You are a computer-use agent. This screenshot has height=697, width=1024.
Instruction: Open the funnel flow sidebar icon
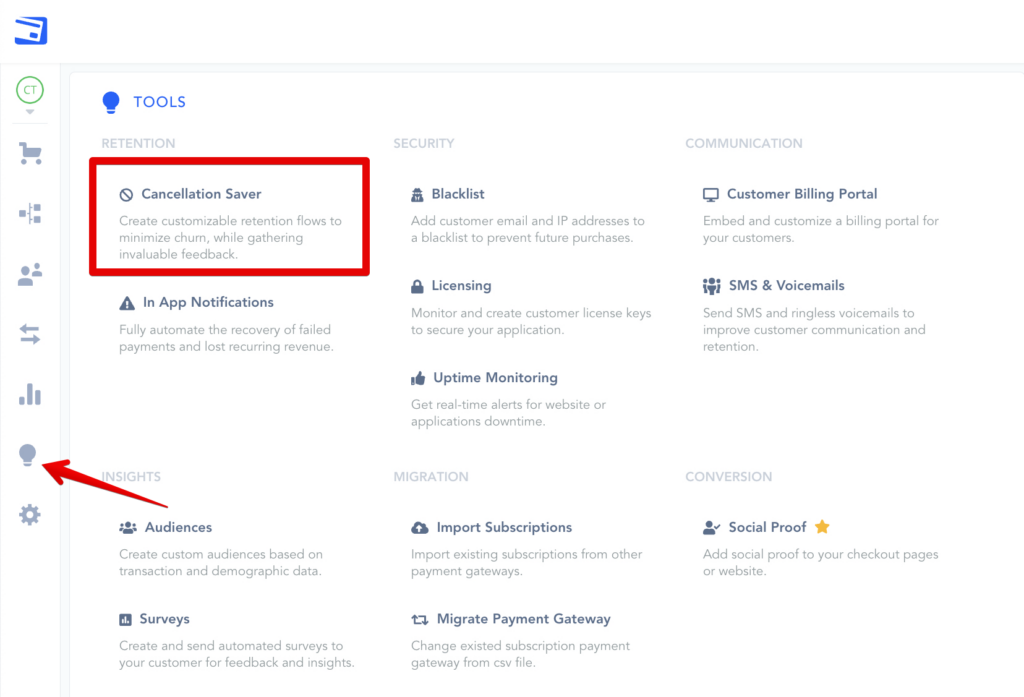point(30,213)
